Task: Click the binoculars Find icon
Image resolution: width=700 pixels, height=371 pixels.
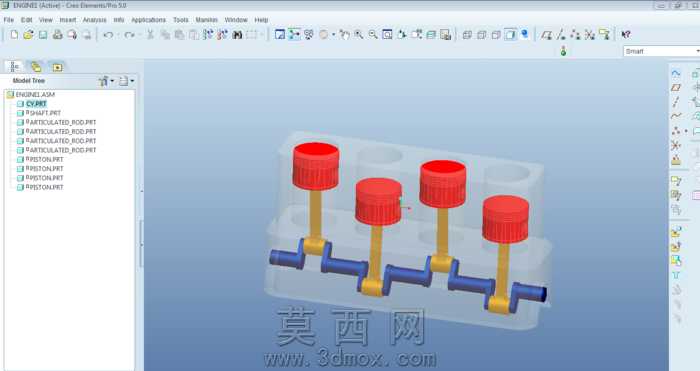Action: click(x=237, y=34)
